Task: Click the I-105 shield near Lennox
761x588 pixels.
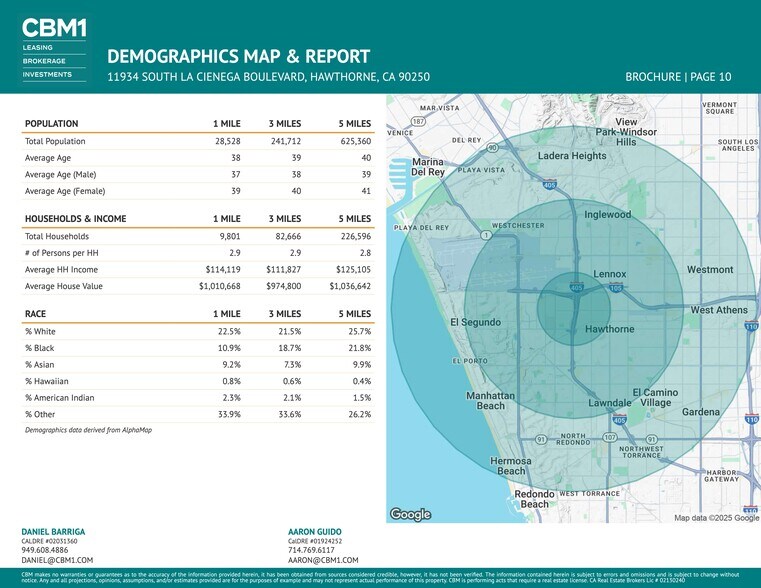Action: pyautogui.click(x=615, y=288)
